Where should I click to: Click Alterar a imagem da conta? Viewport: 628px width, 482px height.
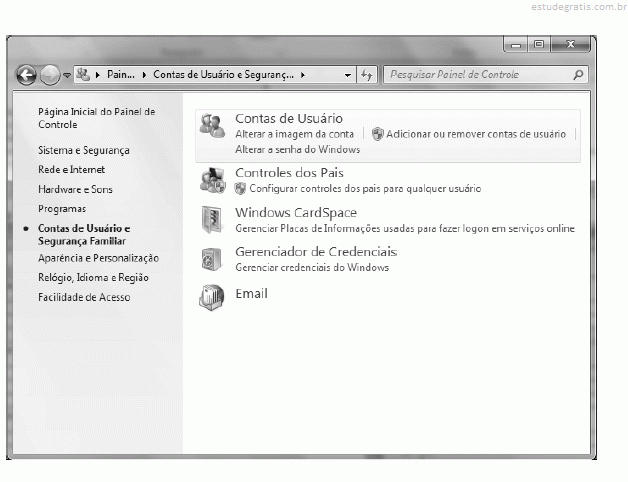coord(294,134)
